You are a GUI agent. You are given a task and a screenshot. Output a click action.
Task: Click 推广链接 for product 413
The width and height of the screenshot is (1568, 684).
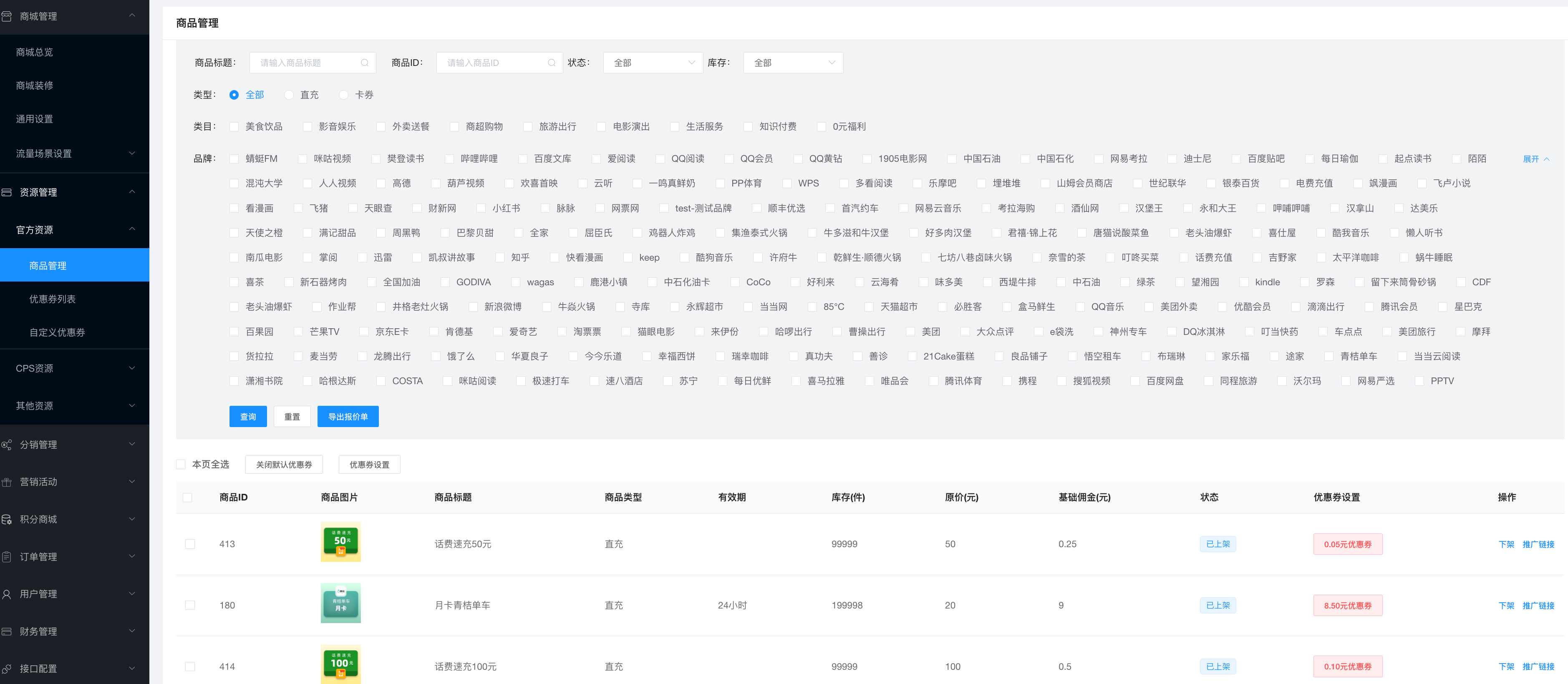click(1538, 544)
